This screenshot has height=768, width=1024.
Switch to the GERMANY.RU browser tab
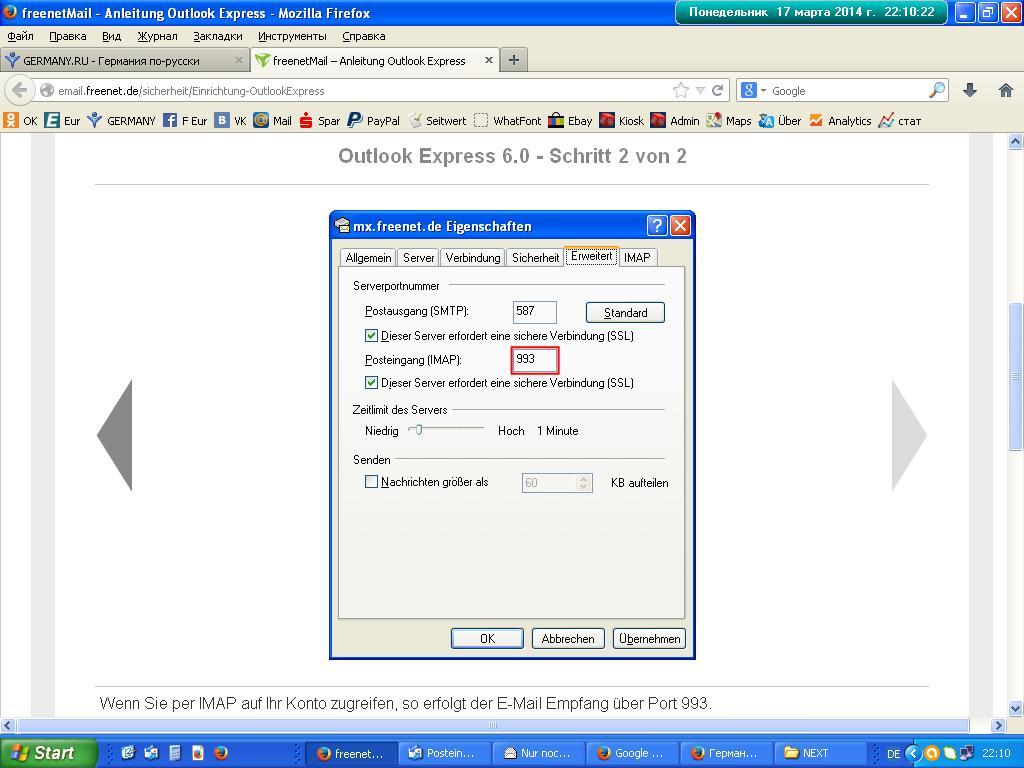coord(124,61)
